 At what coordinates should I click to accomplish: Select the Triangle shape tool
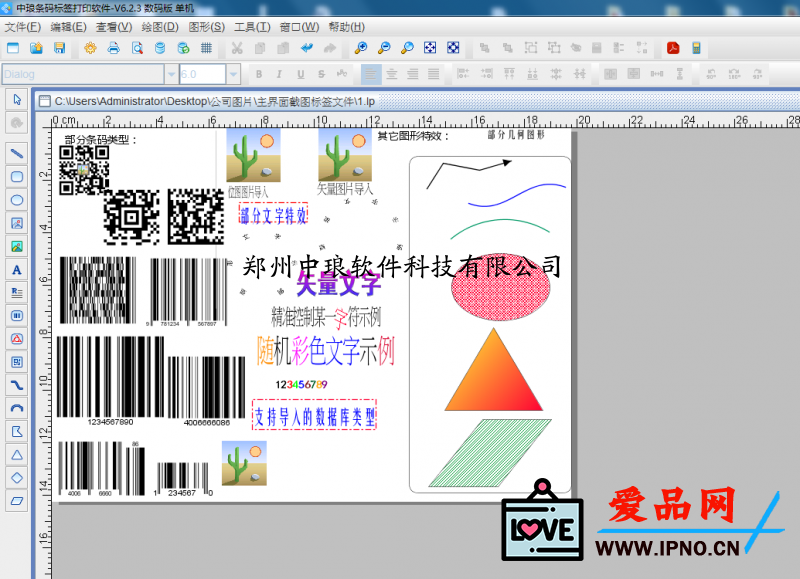pyautogui.click(x=17, y=455)
